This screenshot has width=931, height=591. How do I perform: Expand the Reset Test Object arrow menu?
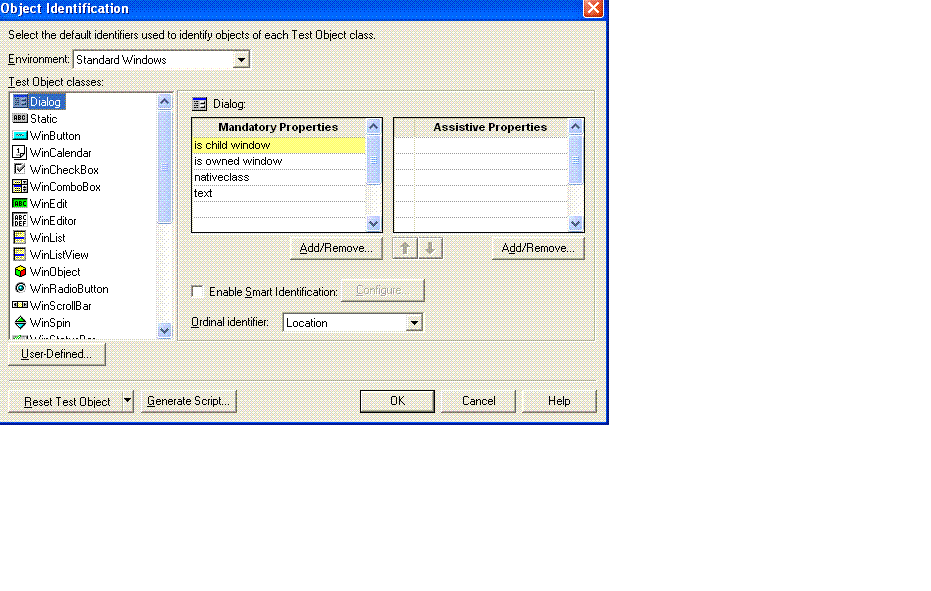127,401
